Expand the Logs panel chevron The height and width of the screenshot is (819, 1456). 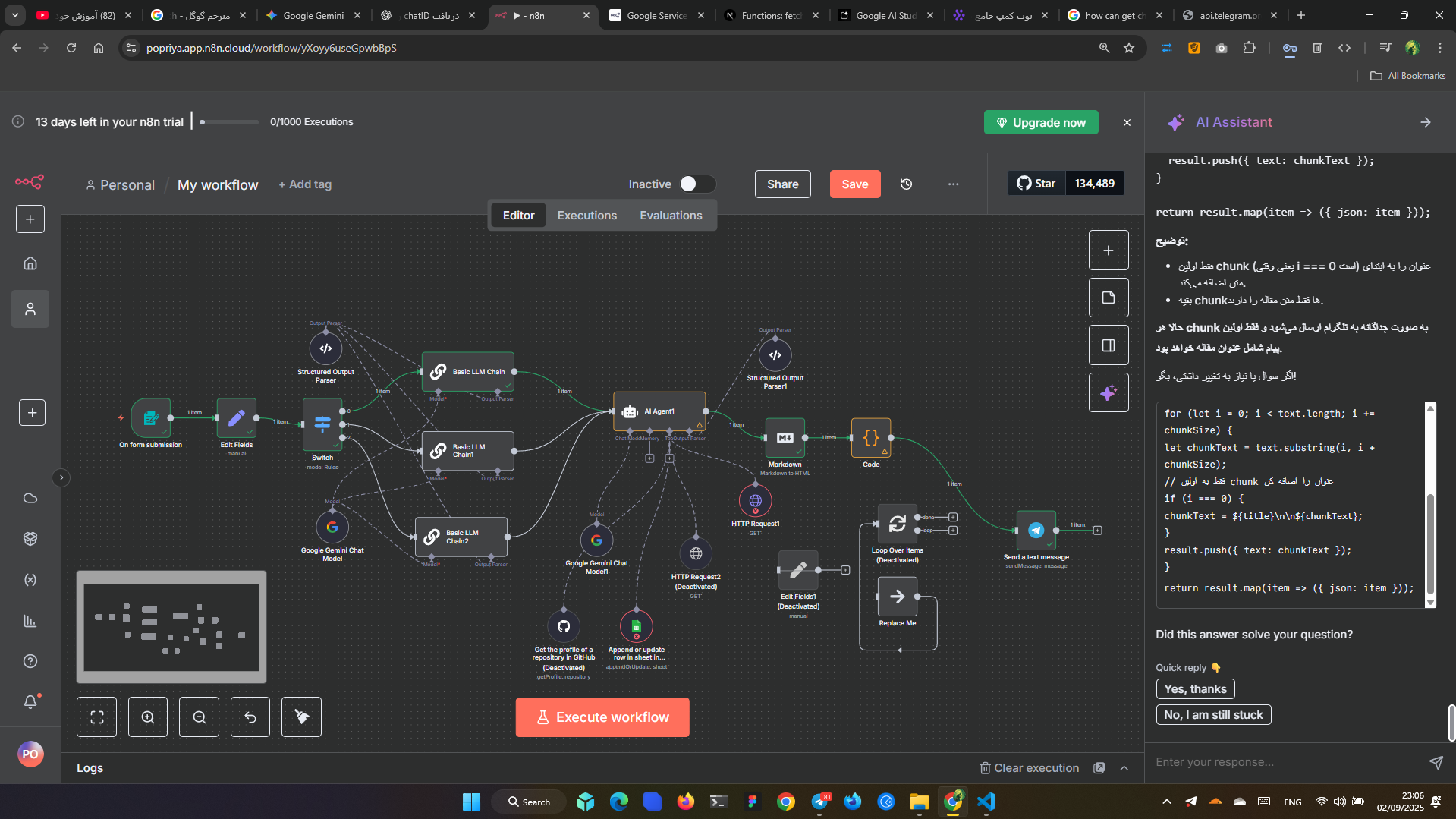point(1124,768)
